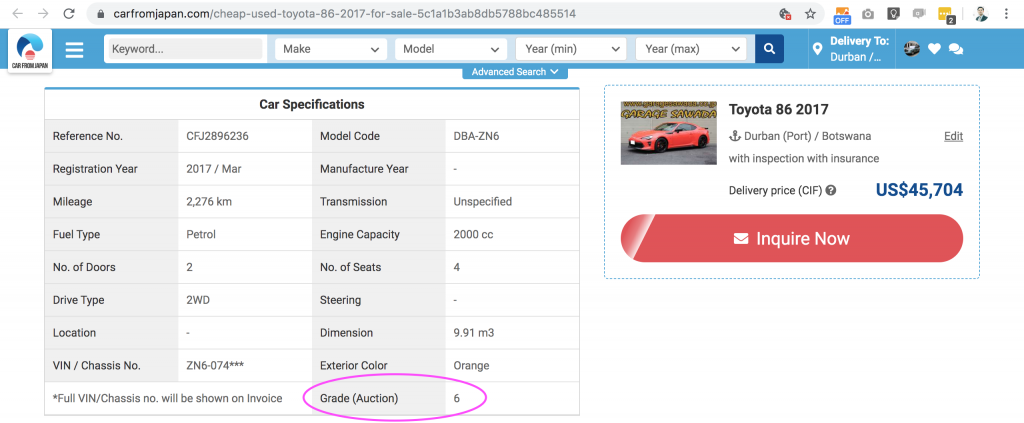Click engine capacity value 2000 cc
The image size is (1024, 423).
(x=473, y=234)
